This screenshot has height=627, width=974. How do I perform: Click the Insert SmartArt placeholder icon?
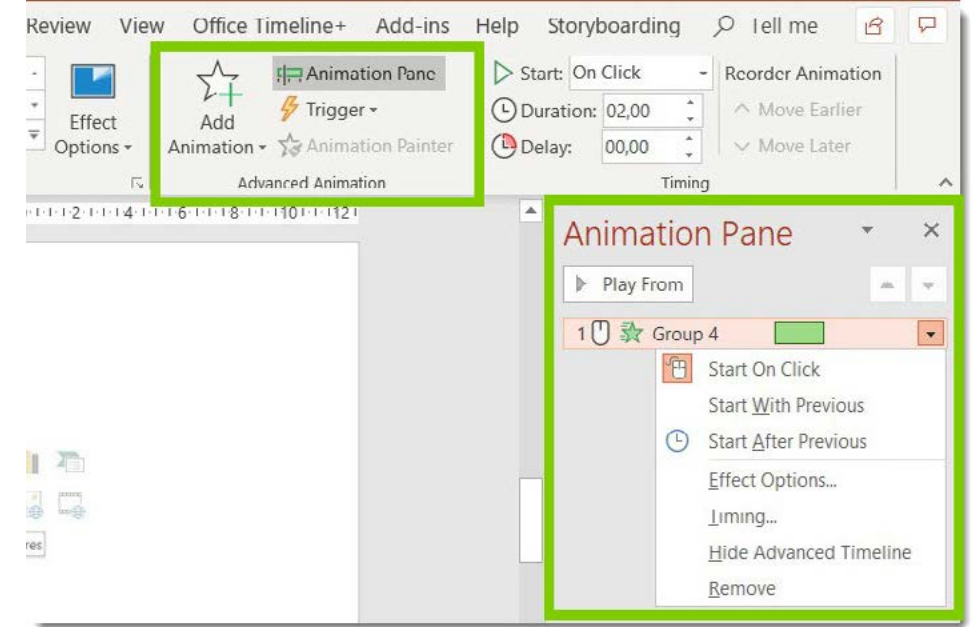(71, 462)
